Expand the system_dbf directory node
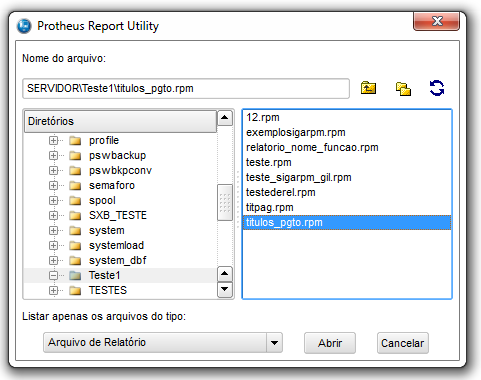The image size is (481, 380). coord(53,261)
